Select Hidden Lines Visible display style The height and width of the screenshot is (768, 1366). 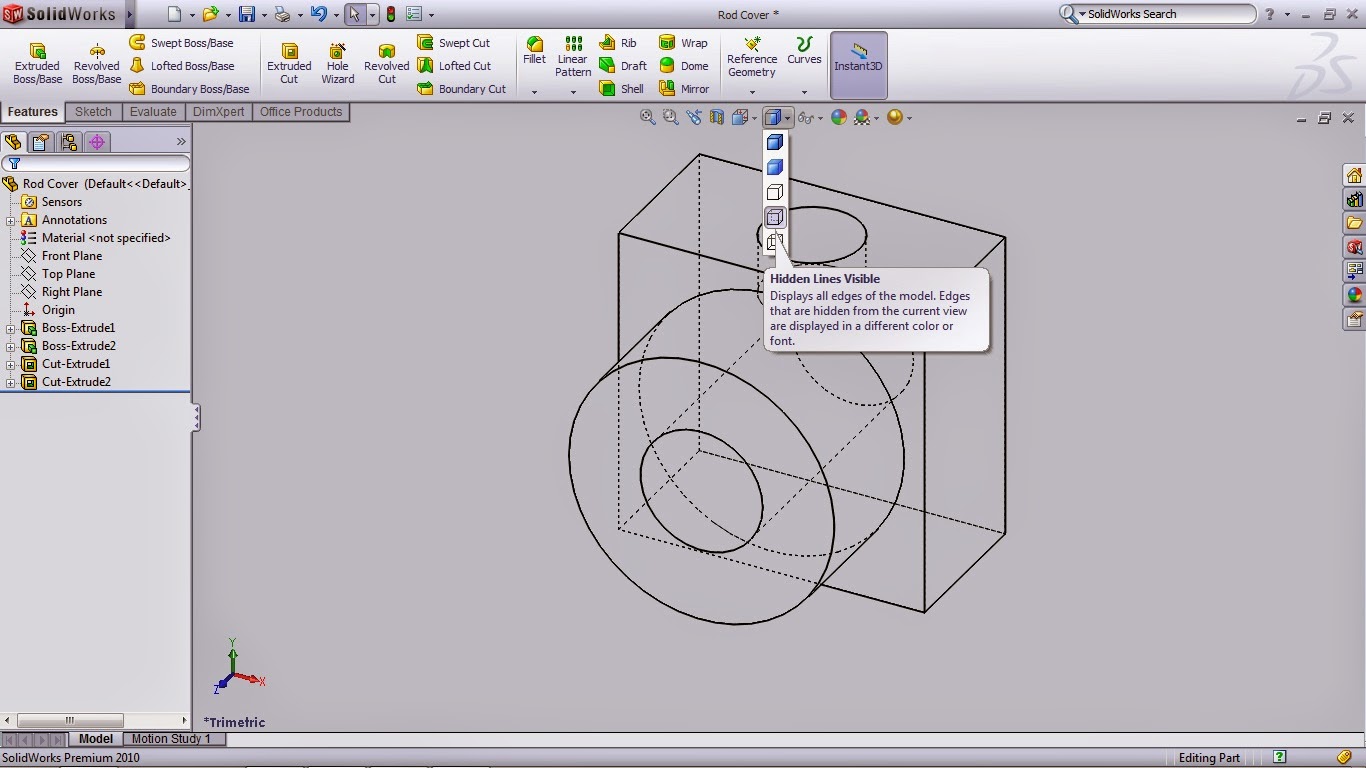tap(775, 217)
